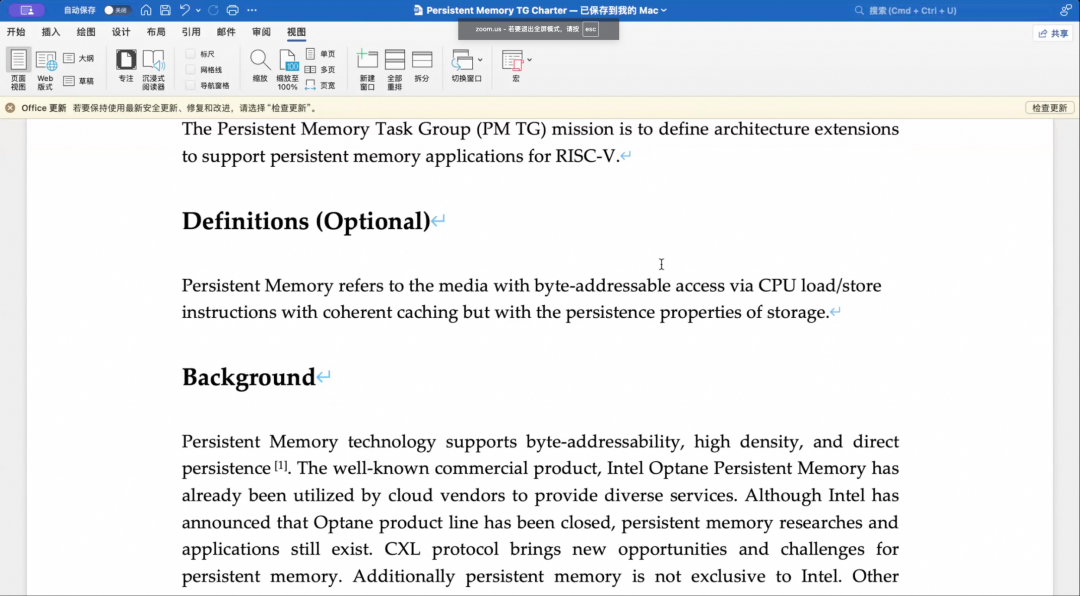Expand the Switch Windows (切换窗口) dropdown
Viewport: 1080px width, 596px height.
point(480,60)
